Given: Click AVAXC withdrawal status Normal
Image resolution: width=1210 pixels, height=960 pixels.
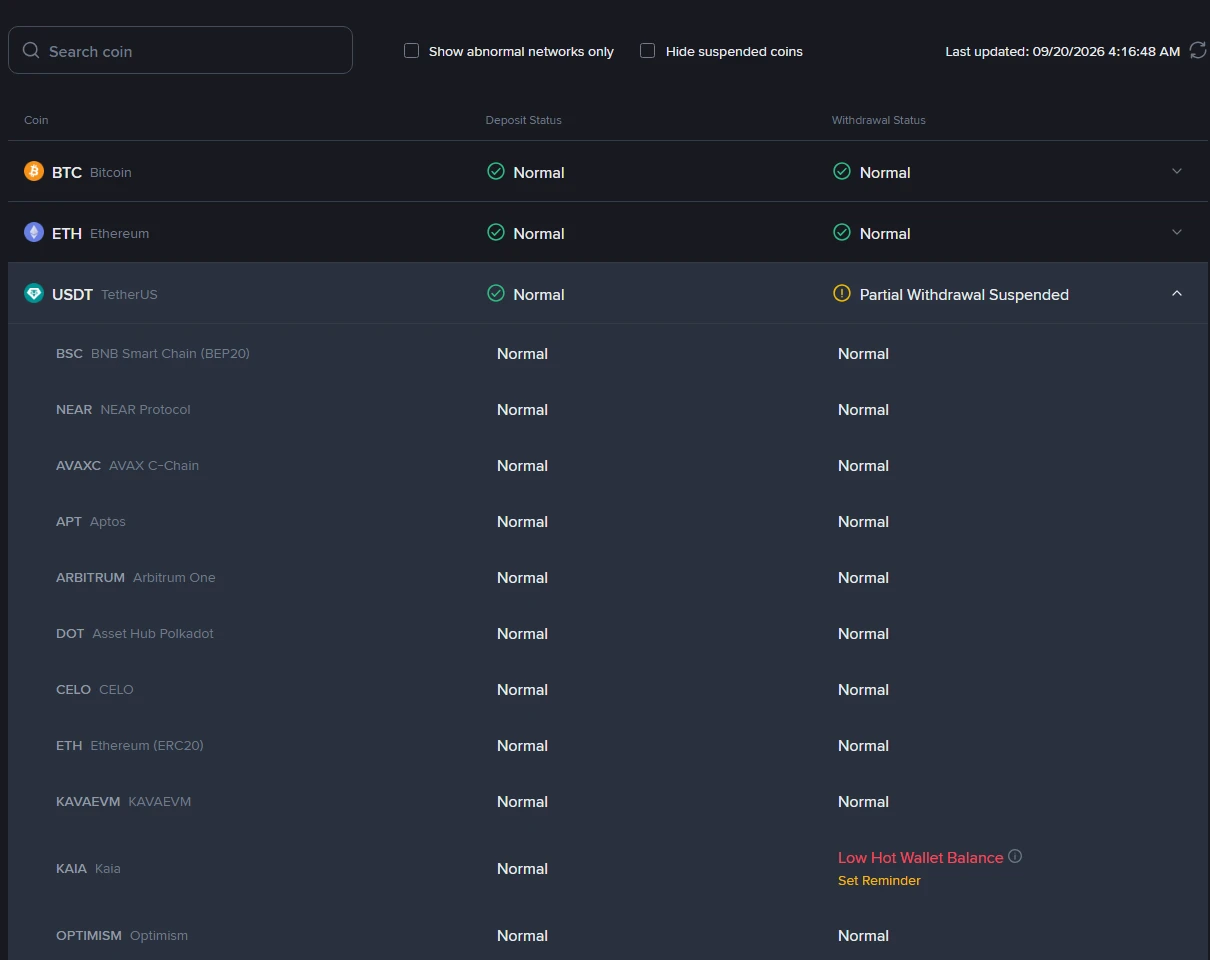Looking at the screenshot, I should pyautogui.click(x=863, y=465).
